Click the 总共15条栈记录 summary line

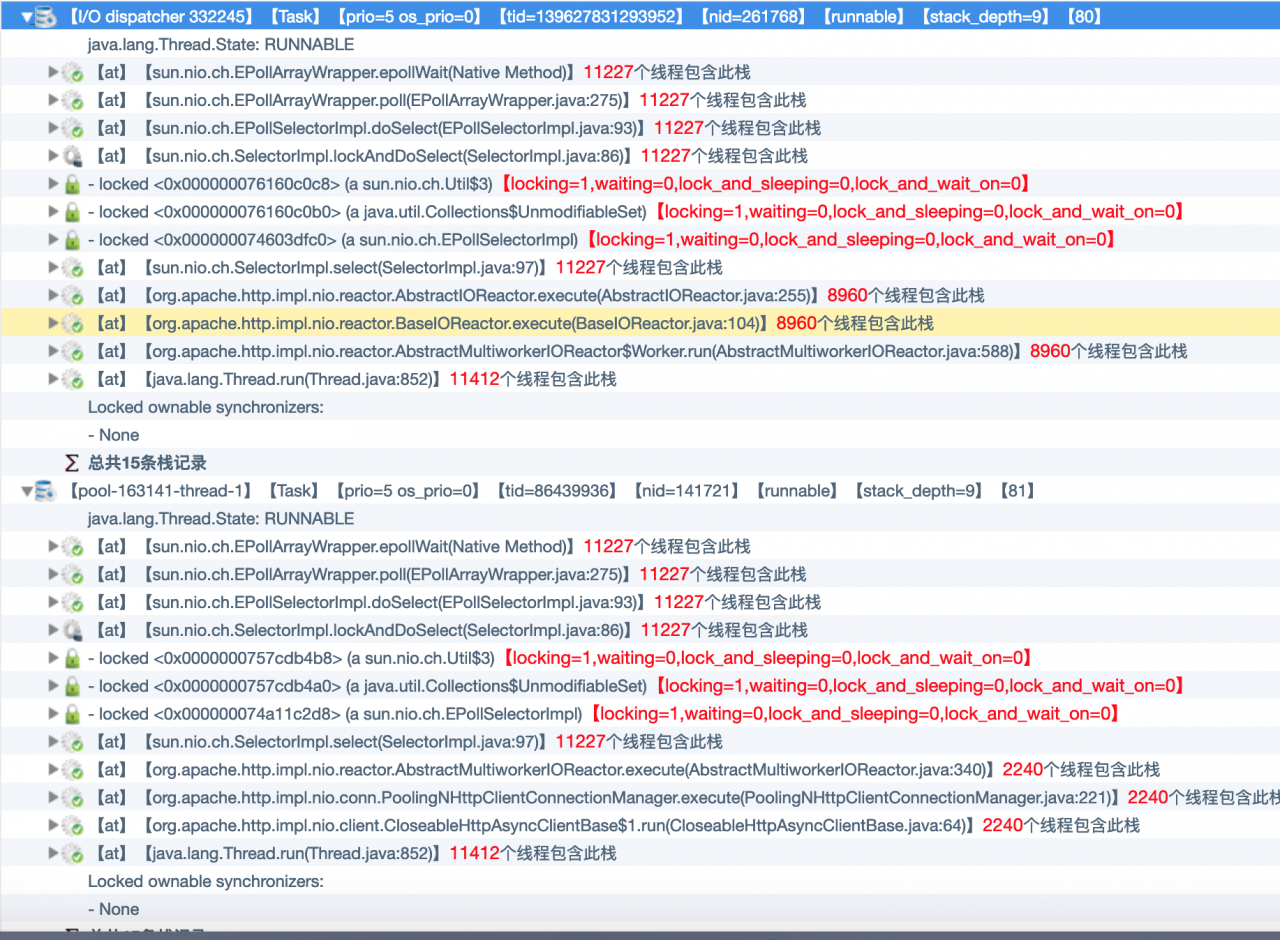tap(148, 463)
